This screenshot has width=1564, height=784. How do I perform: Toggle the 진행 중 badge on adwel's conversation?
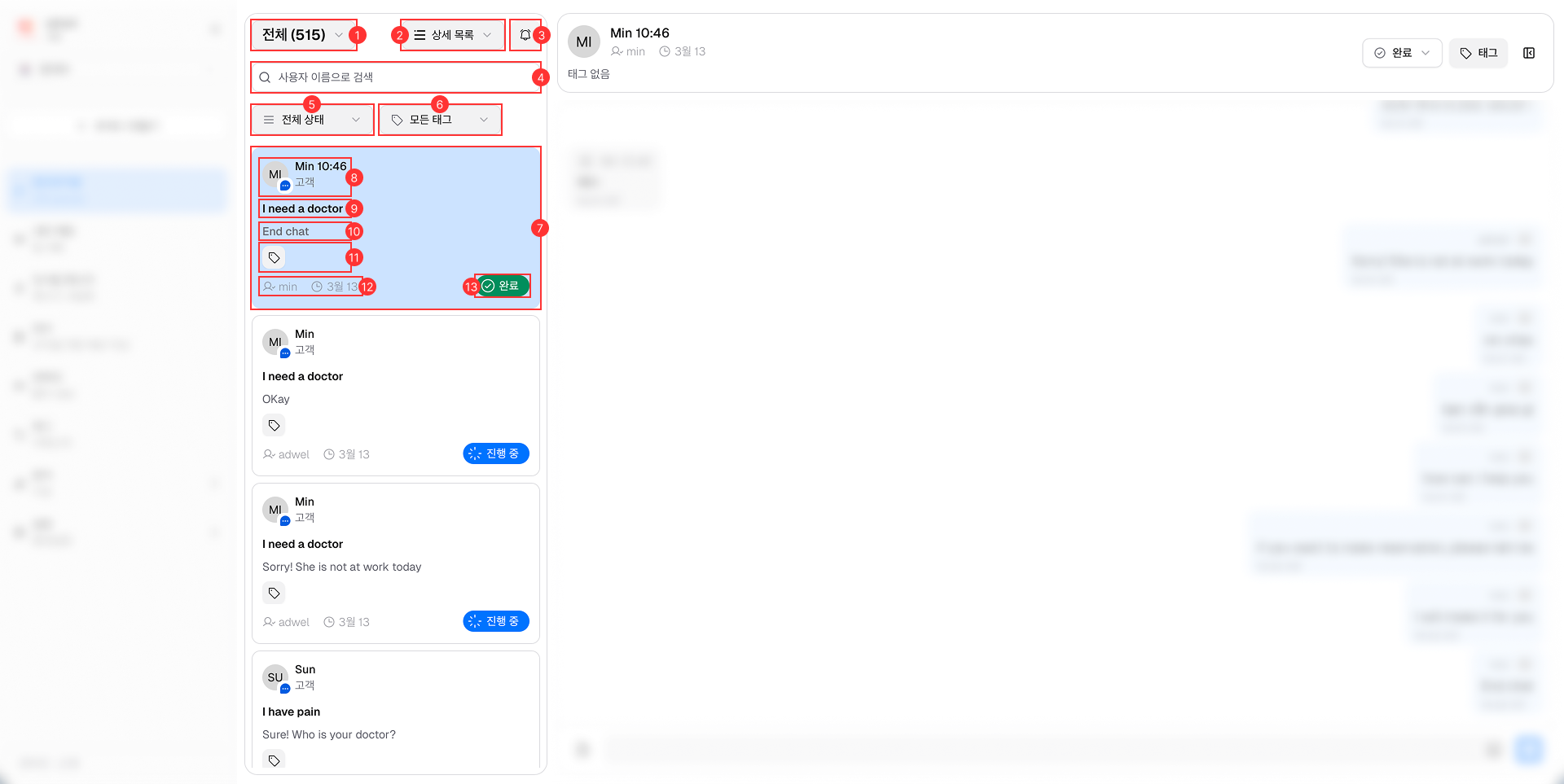(x=495, y=453)
